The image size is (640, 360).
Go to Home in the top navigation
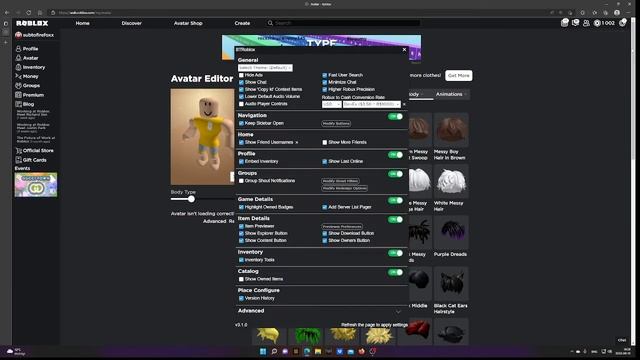(x=82, y=23)
